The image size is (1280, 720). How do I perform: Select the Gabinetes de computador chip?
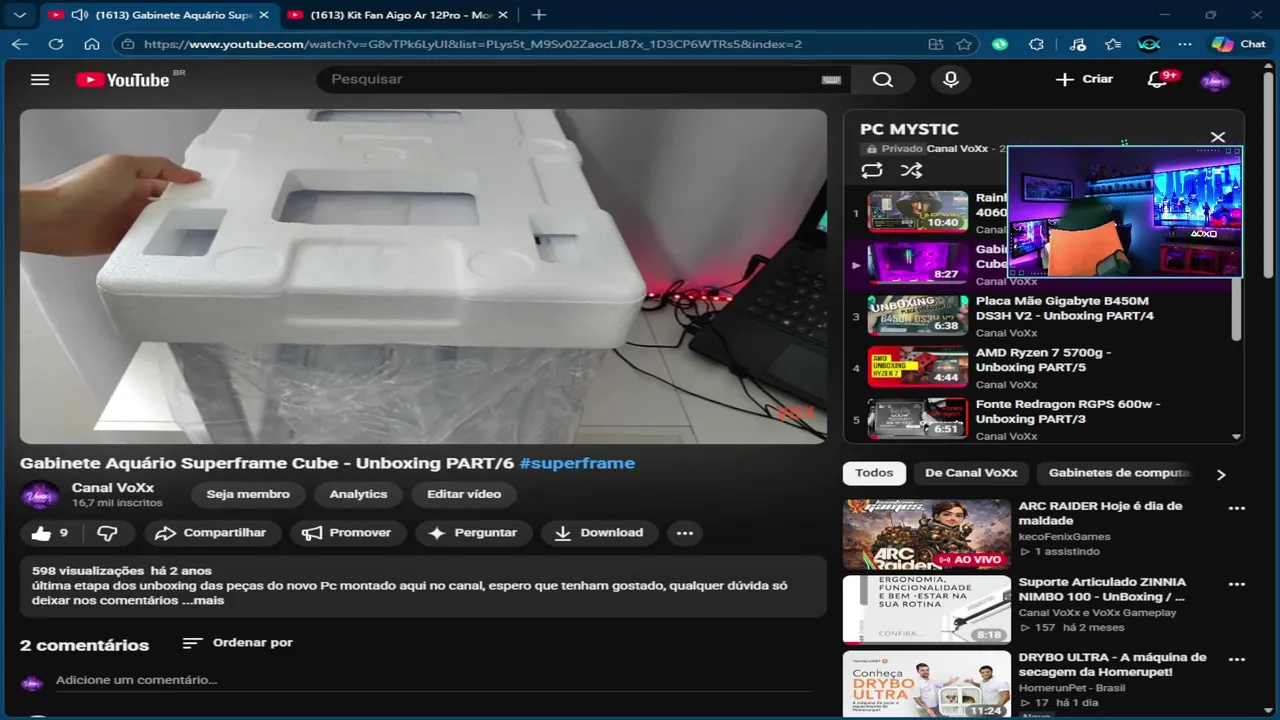1119,473
